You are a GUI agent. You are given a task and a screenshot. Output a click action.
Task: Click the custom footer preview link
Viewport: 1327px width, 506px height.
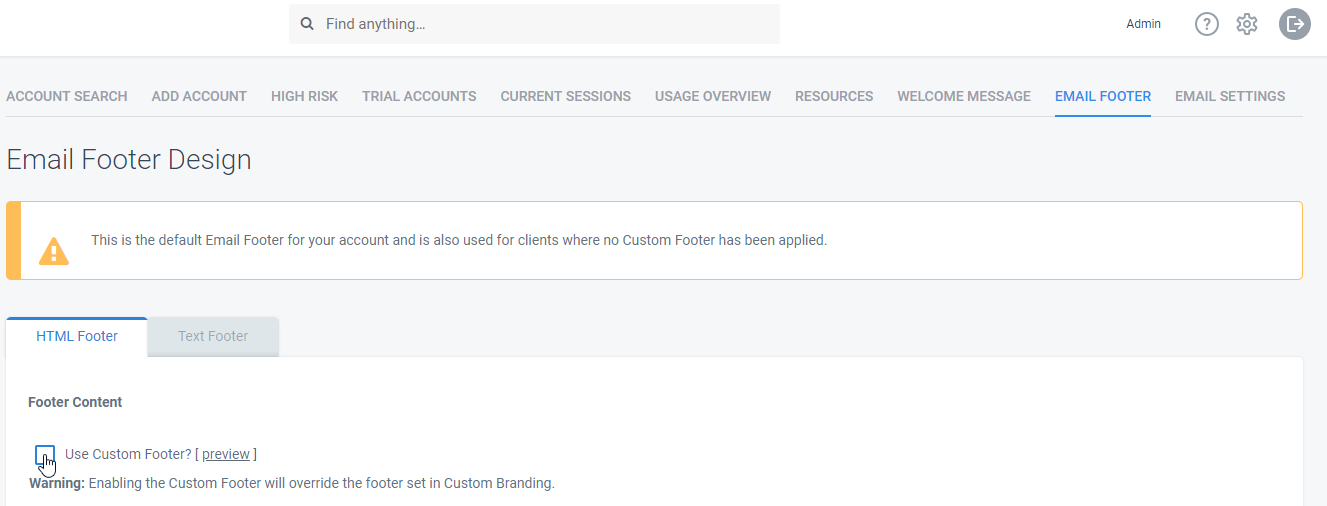coord(226,454)
